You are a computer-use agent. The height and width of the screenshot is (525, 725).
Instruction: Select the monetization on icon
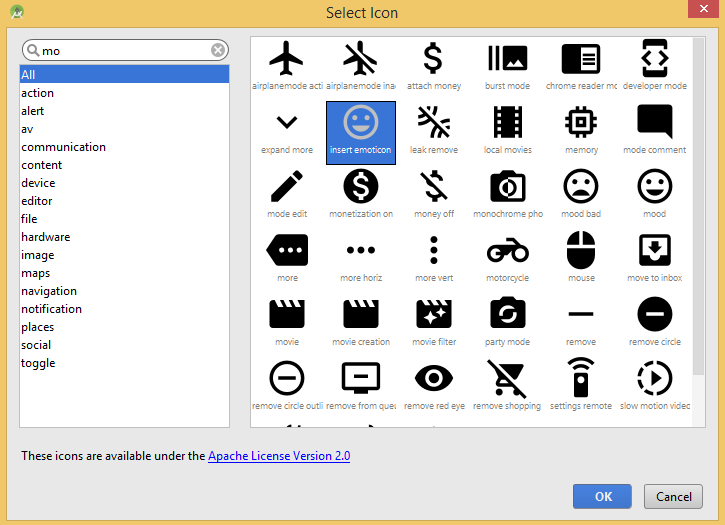click(x=361, y=186)
